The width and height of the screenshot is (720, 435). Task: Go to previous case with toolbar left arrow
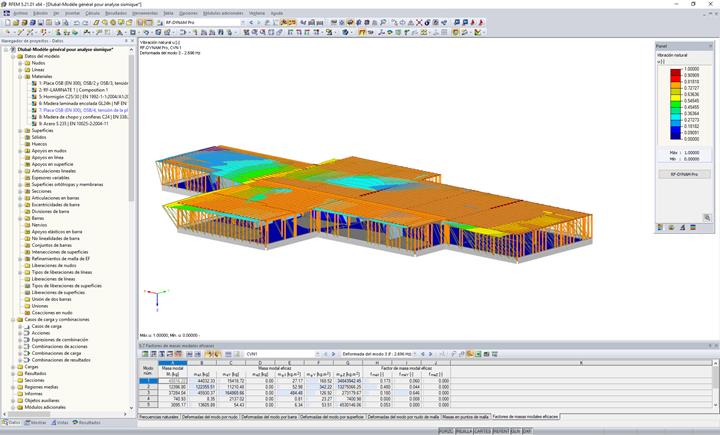coord(251,23)
